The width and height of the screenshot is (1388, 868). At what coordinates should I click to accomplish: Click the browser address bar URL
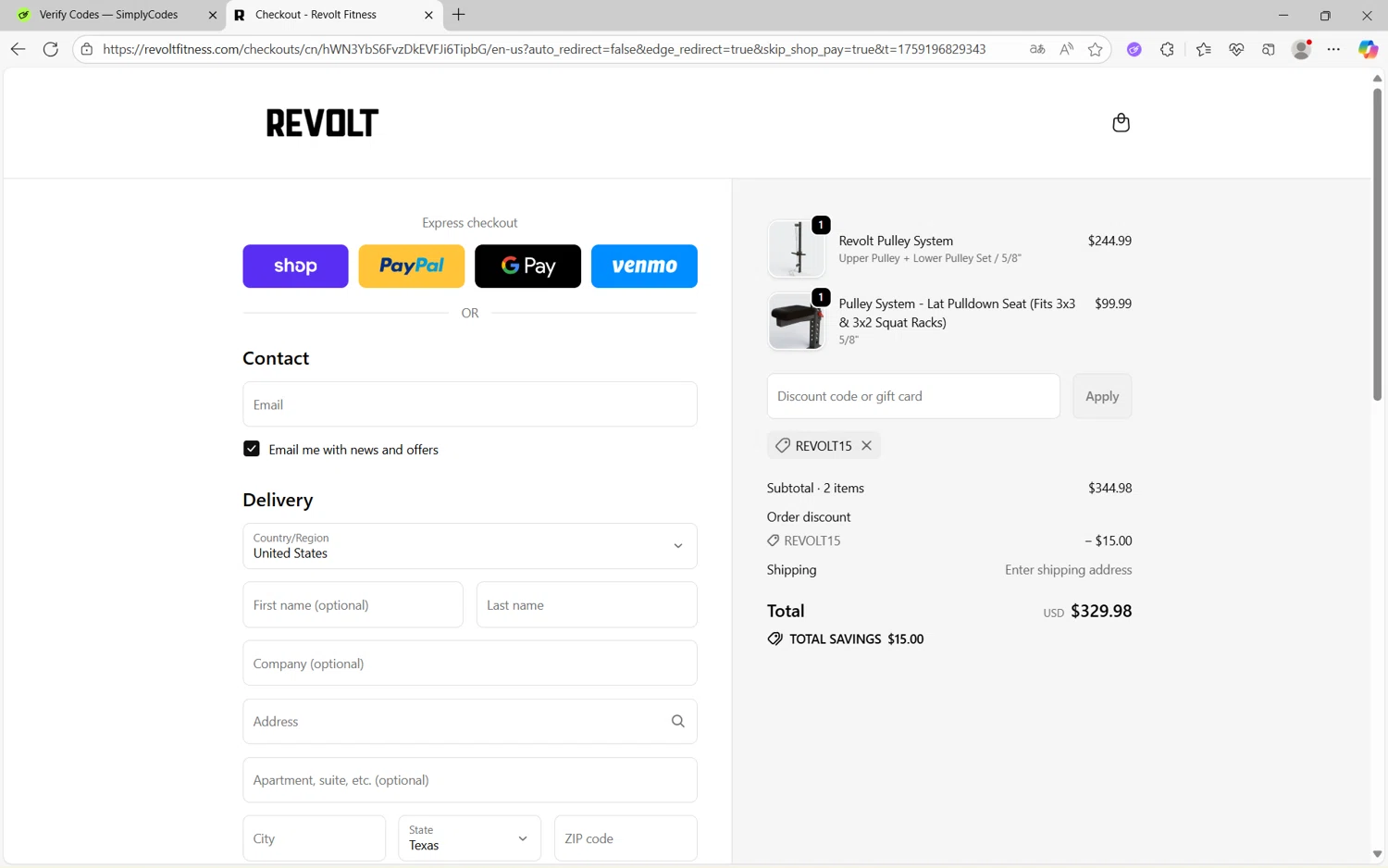pos(544,49)
